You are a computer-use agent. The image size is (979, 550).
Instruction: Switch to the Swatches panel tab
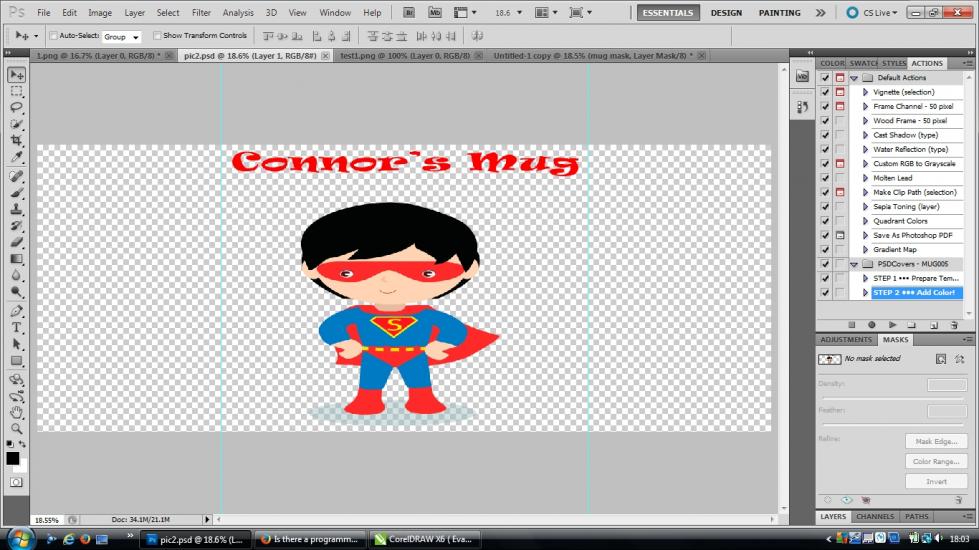coord(863,63)
